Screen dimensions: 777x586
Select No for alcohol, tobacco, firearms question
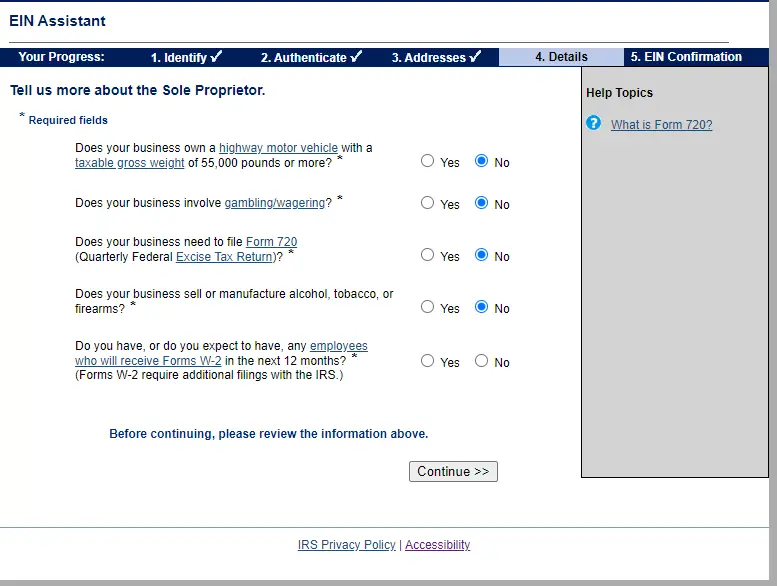(x=481, y=307)
